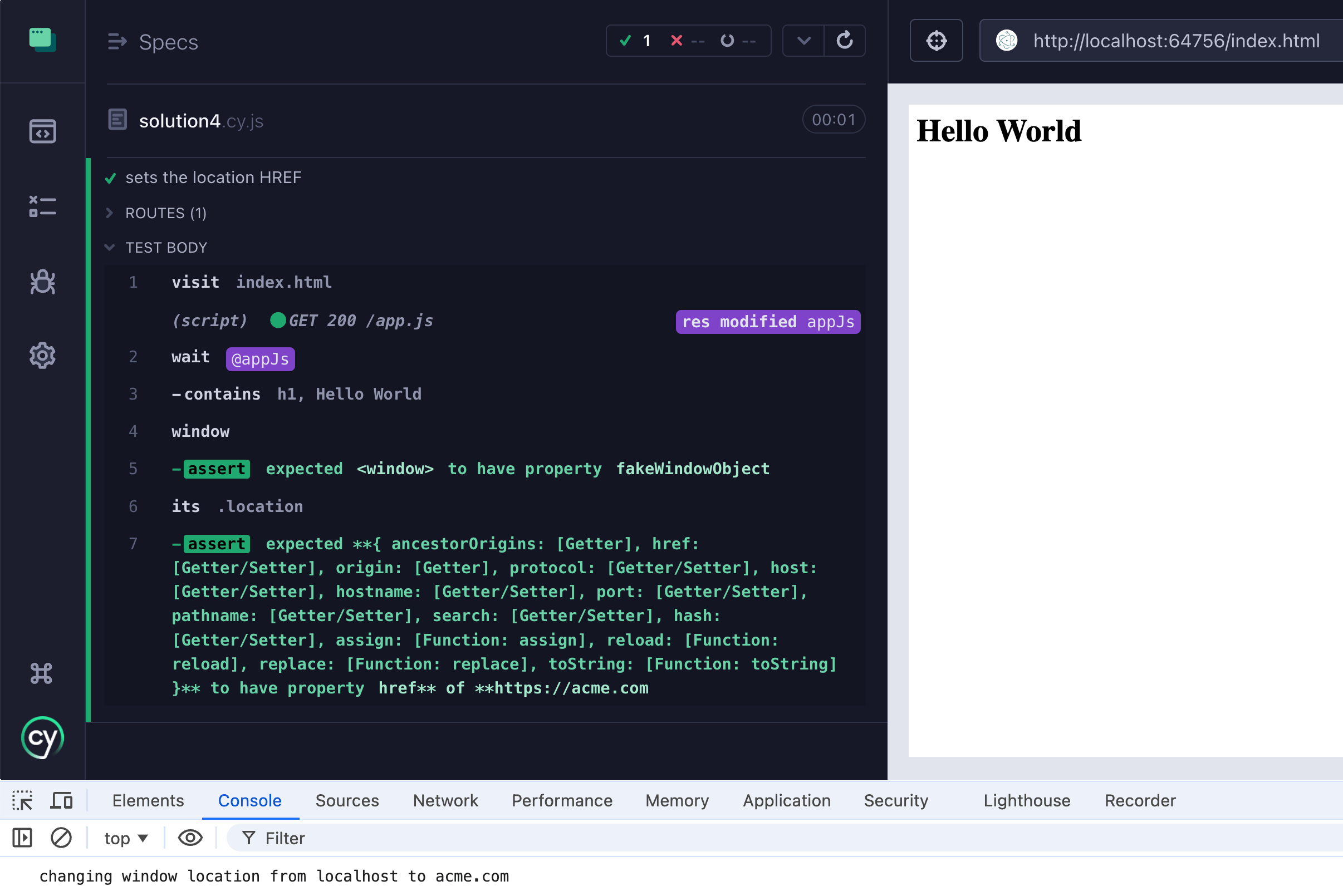
Task: Click the res modified appJs badge
Action: pyautogui.click(x=767, y=322)
